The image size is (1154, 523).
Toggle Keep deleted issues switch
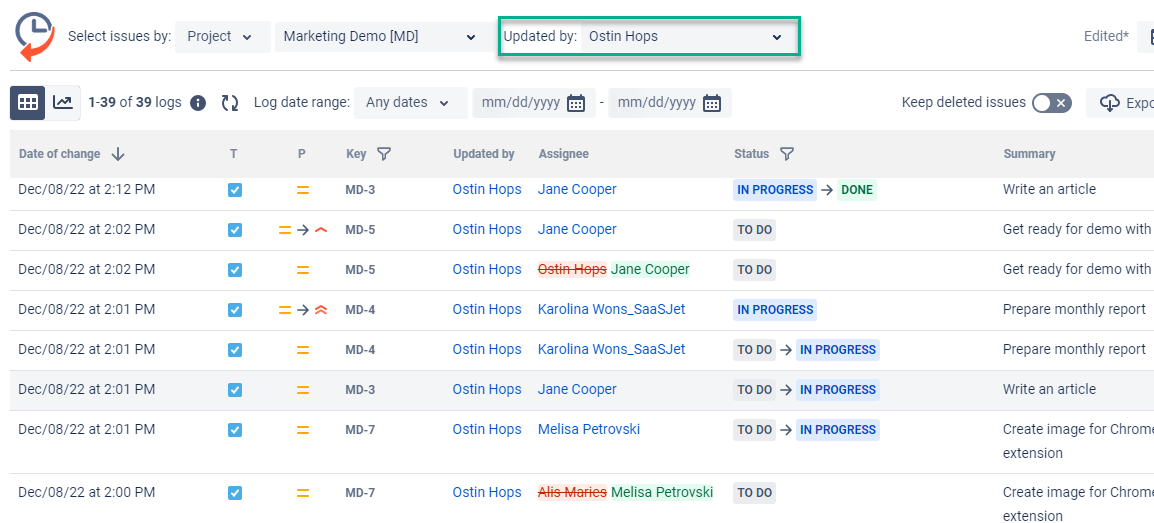[x=1051, y=103]
